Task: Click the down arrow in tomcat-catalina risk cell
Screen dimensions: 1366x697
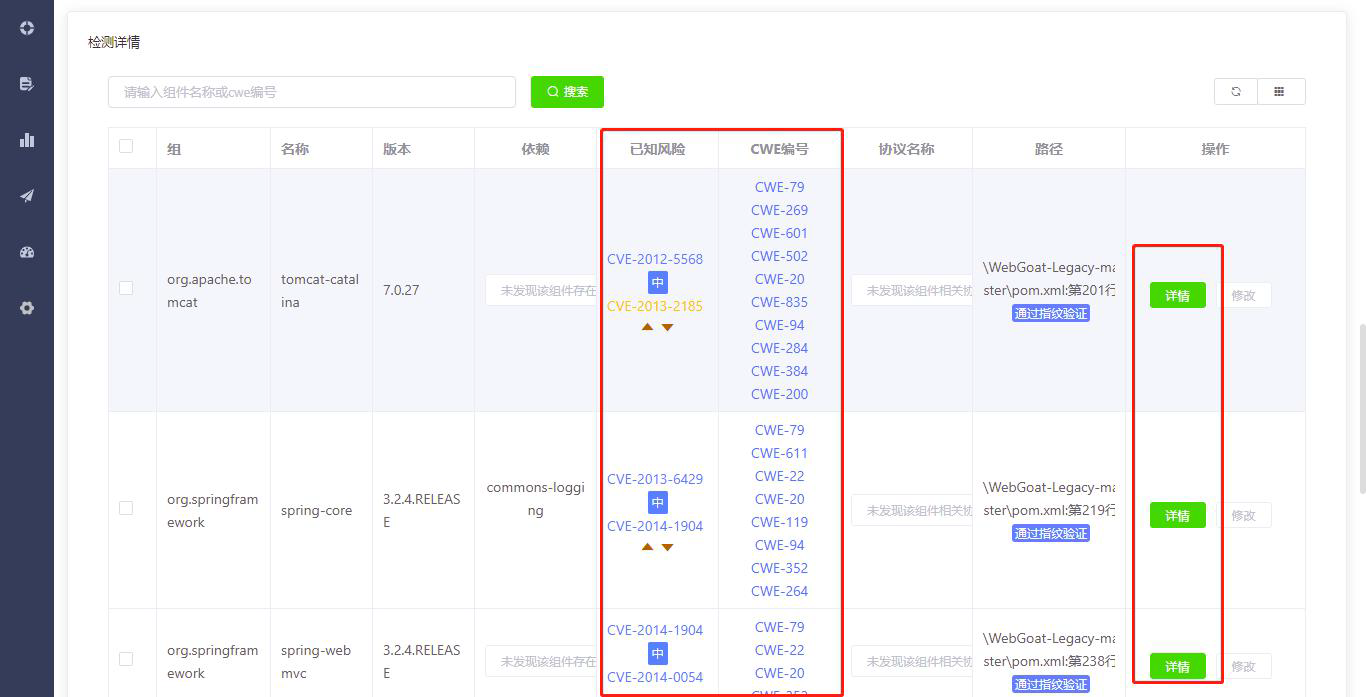Action: click(667, 327)
